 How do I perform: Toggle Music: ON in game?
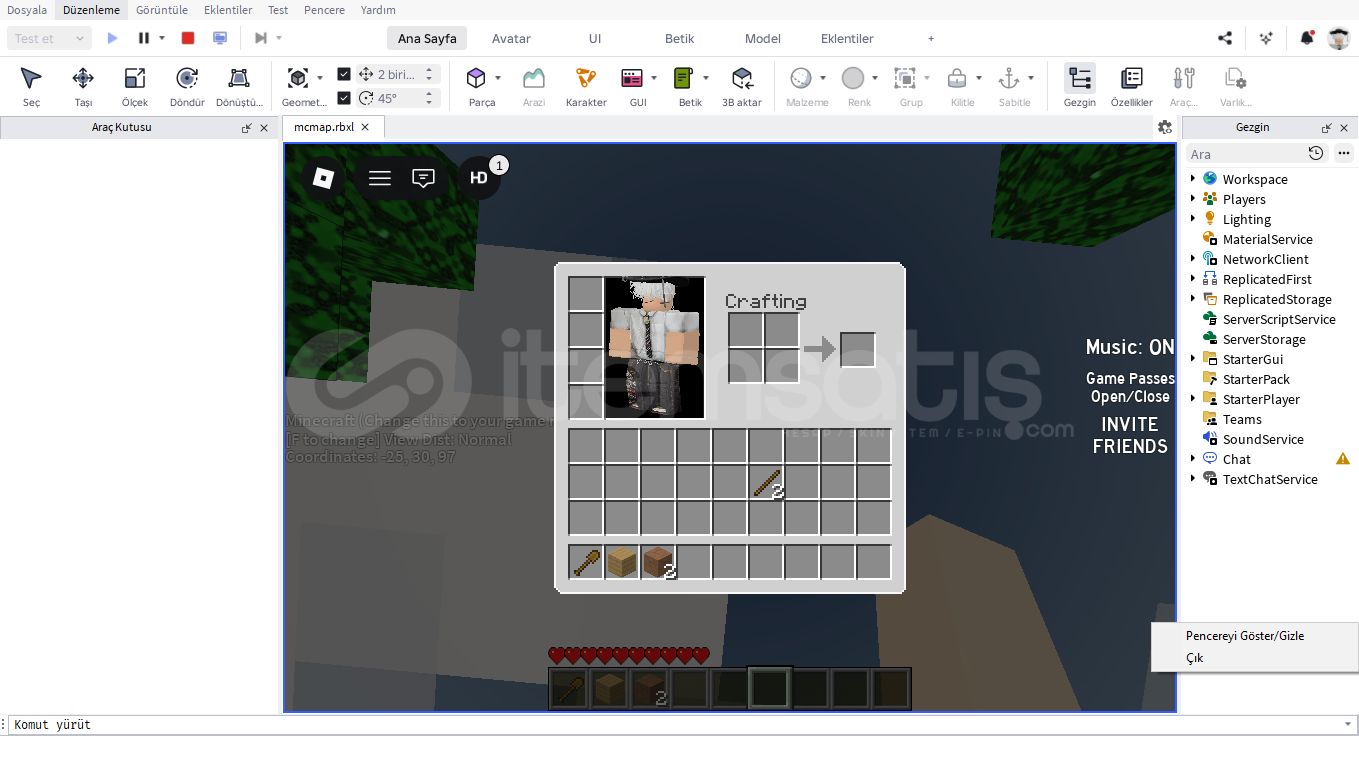pos(1130,348)
